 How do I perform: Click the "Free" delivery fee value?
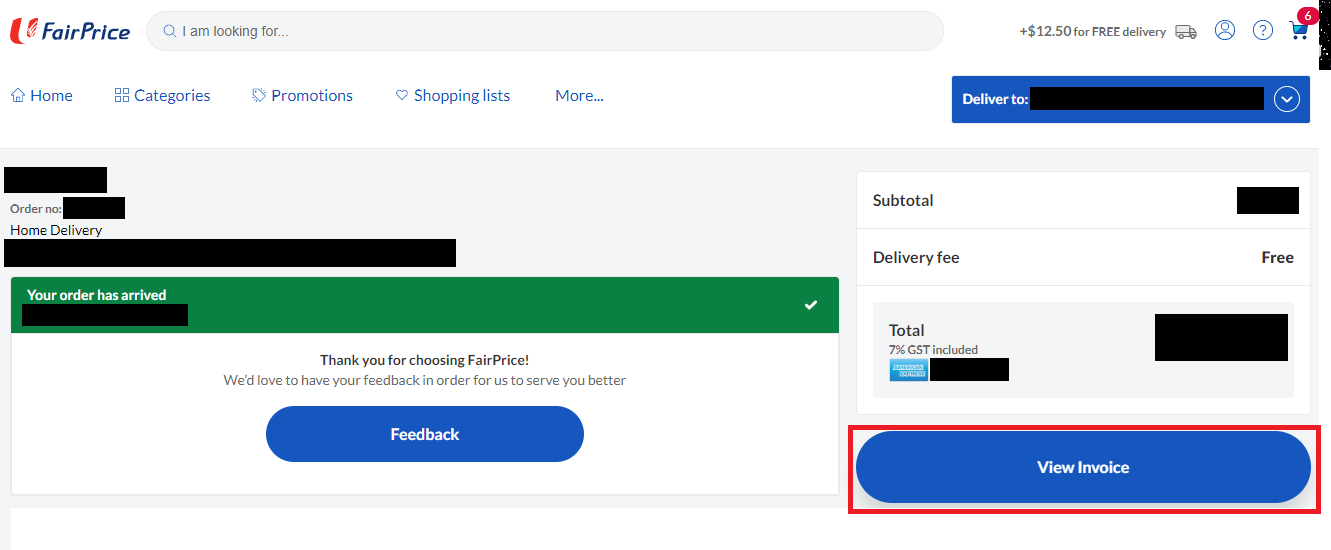pos(1278,257)
